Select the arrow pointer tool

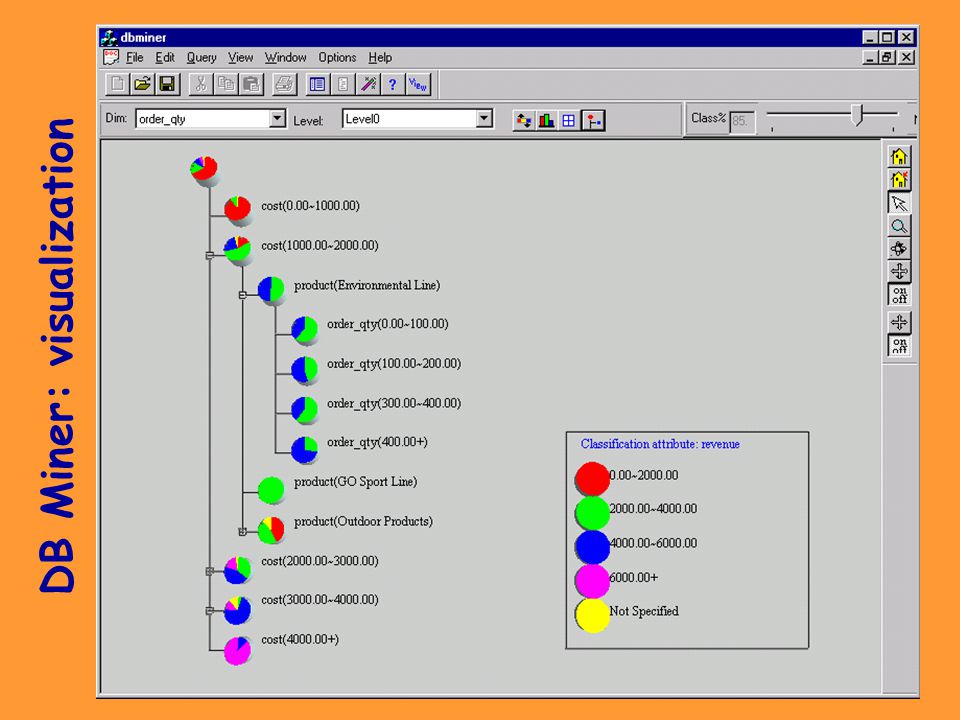pyautogui.click(x=899, y=203)
